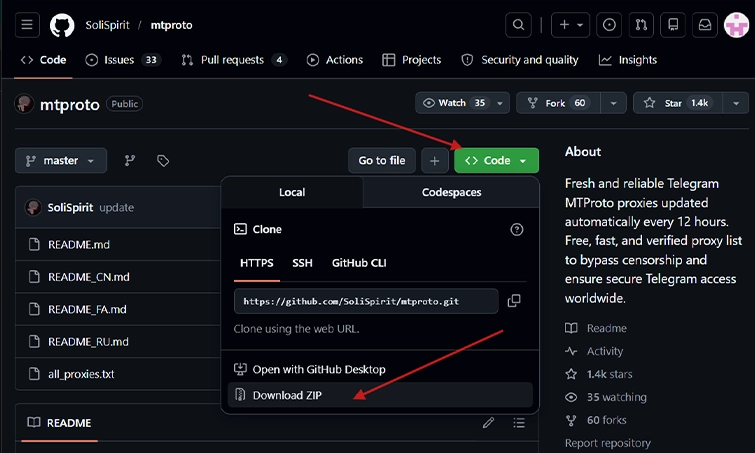Click Download ZIP

[x=379, y=395]
